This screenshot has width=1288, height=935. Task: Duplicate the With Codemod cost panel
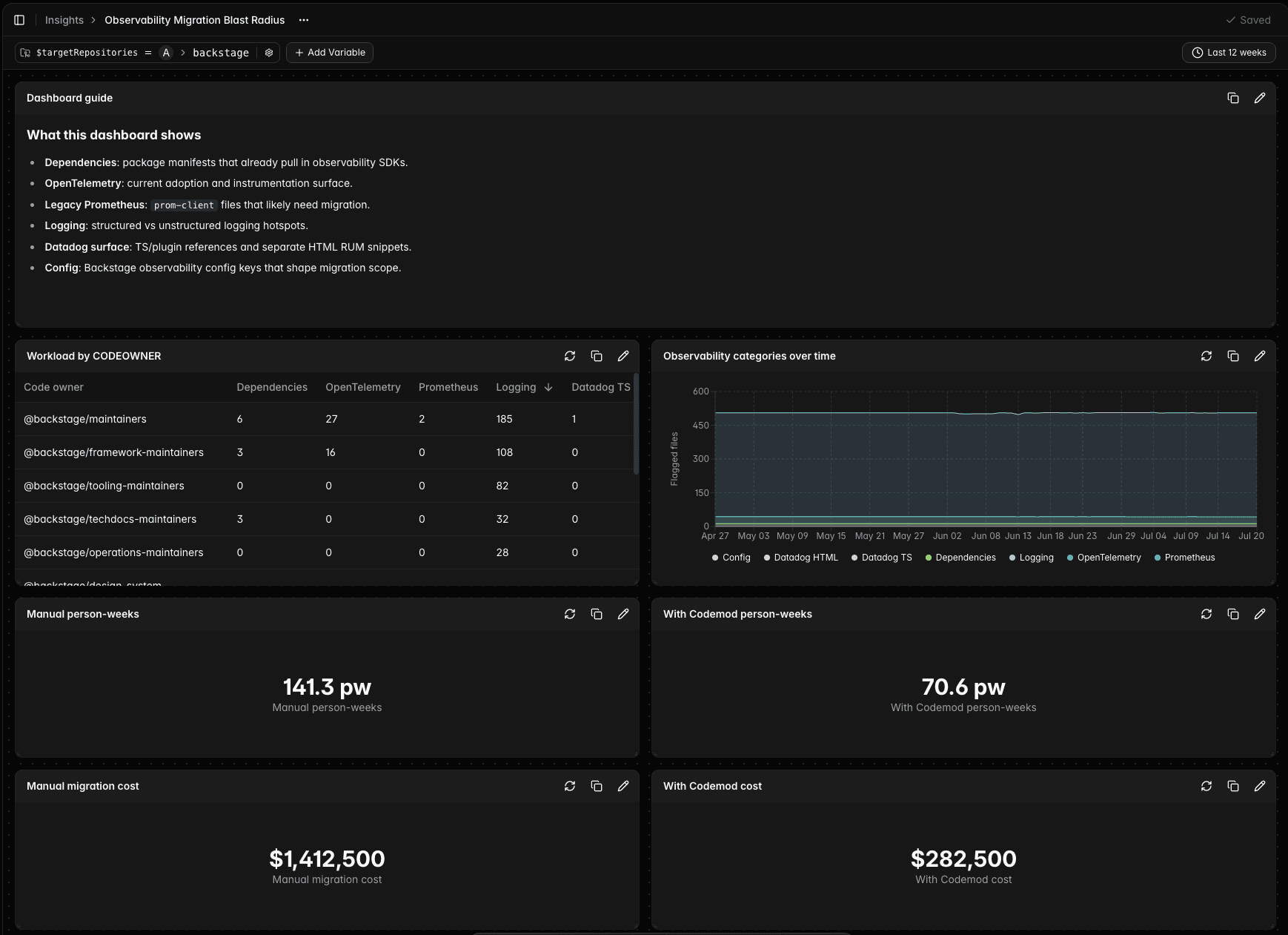[x=1233, y=786]
